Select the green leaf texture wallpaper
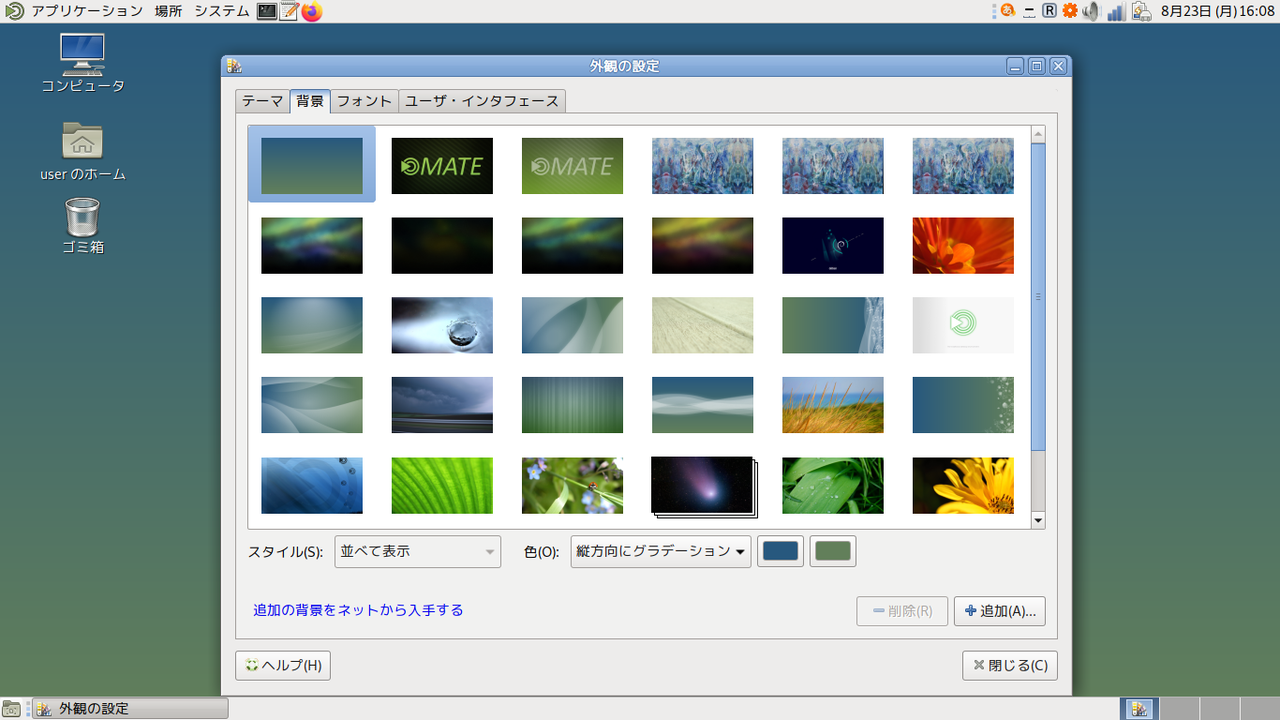This screenshot has height=720, width=1280. 442,486
